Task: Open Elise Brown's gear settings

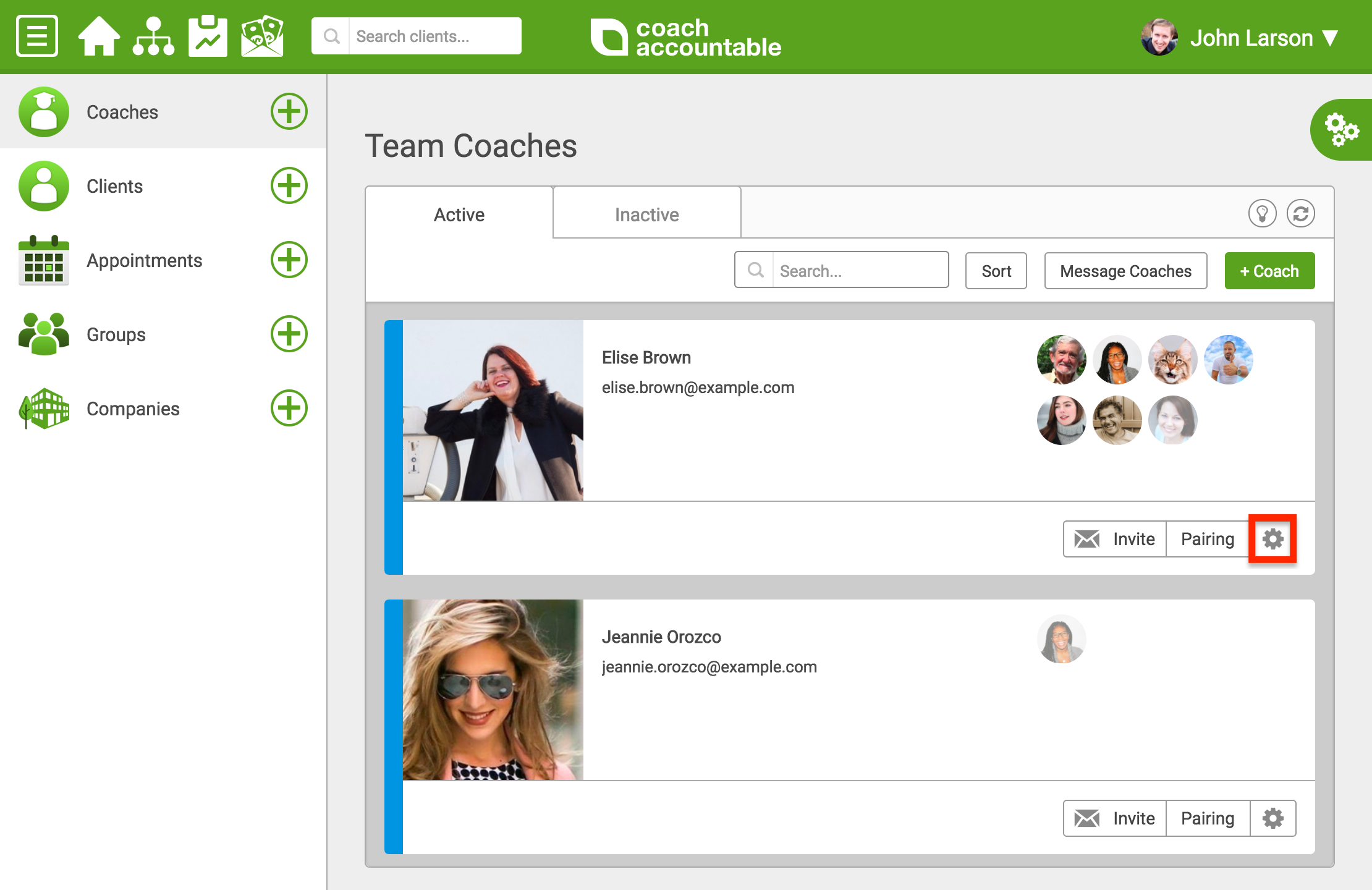Action: 1273,539
